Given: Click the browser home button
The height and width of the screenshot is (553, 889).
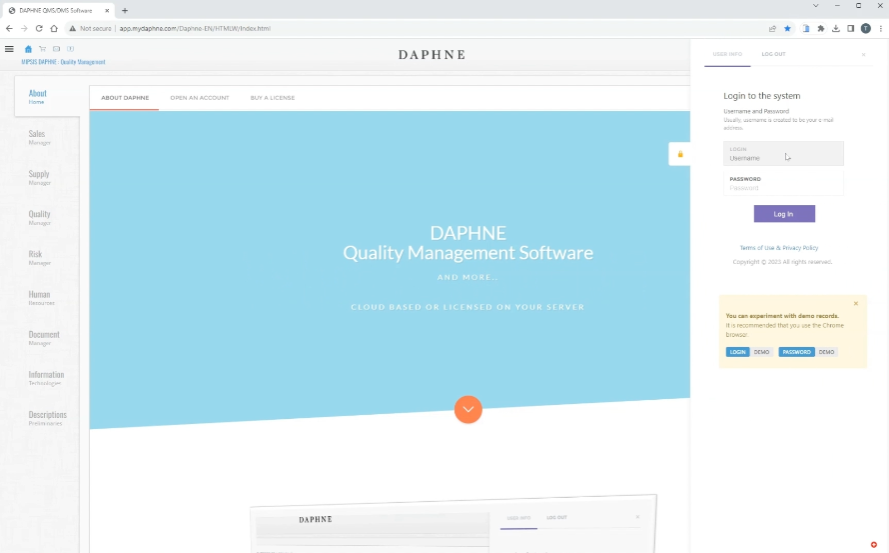Looking at the screenshot, I should pyautogui.click(x=54, y=28).
